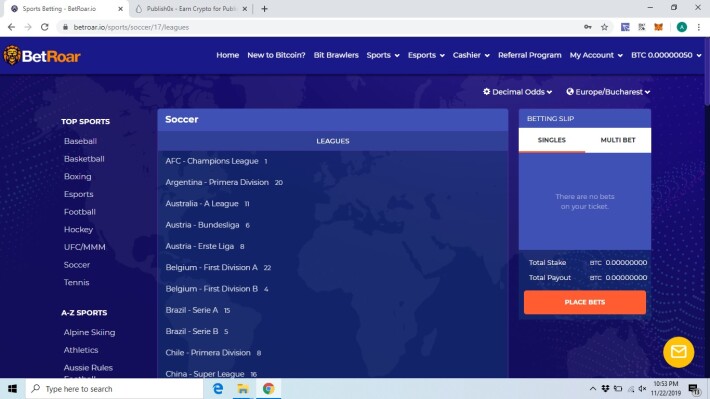Open Athletics under A-Z Sports
This screenshot has width=710, height=399.
[x=81, y=350]
